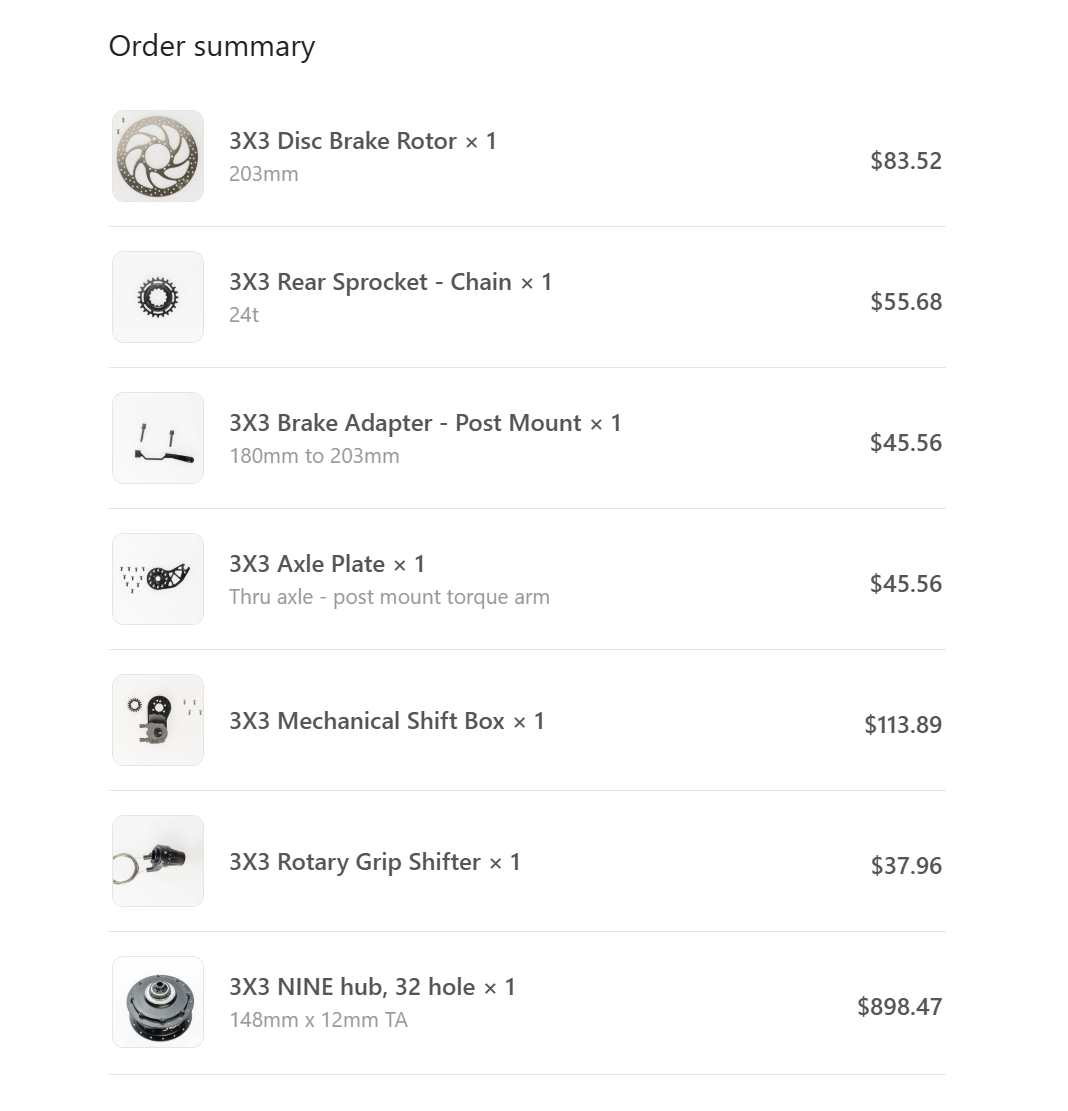The height and width of the screenshot is (1111, 1068).
Task: Click the "Order summary" heading
Action: click(212, 46)
